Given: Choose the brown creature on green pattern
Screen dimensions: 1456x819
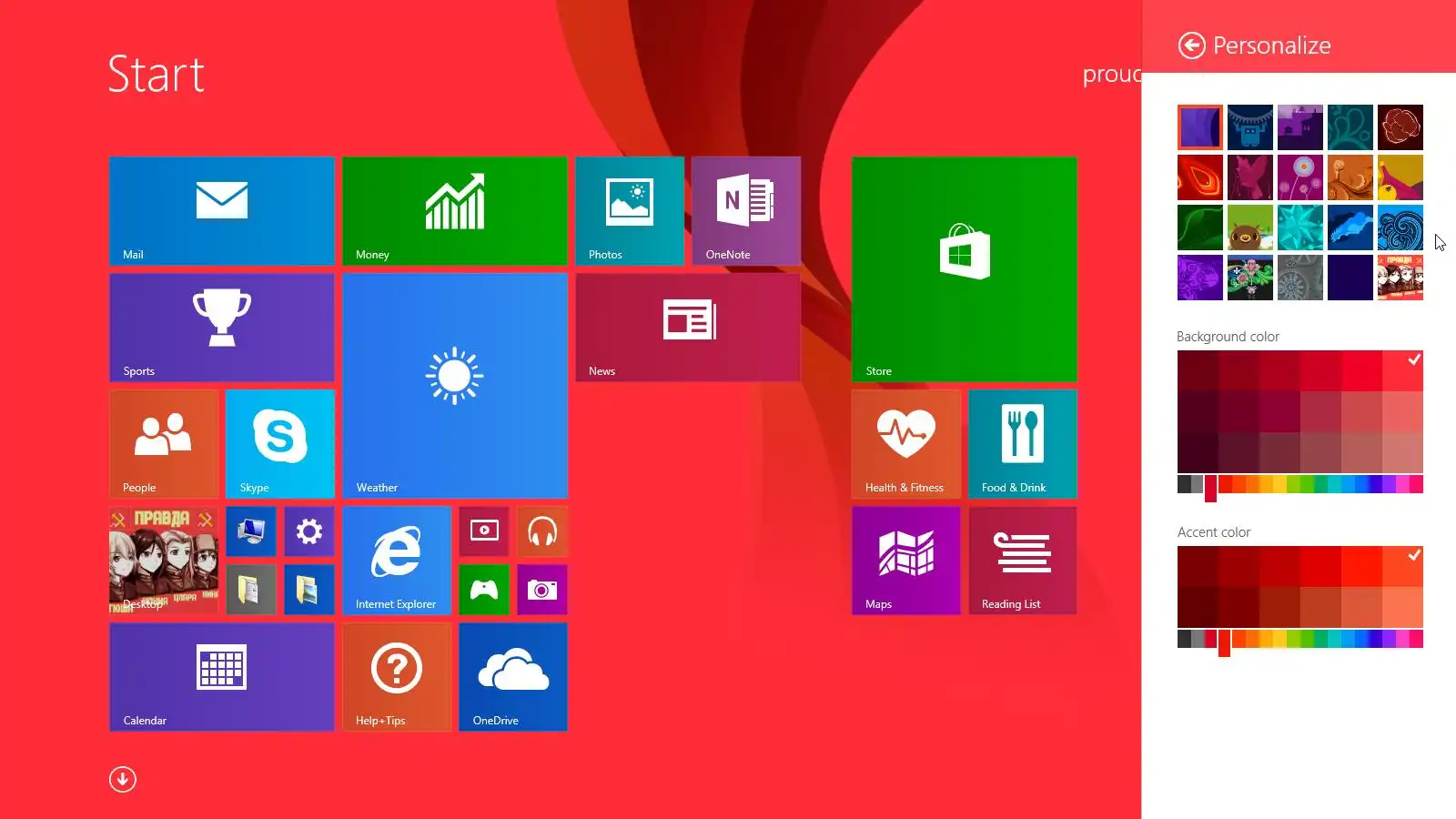Looking at the screenshot, I should [1250, 227].
